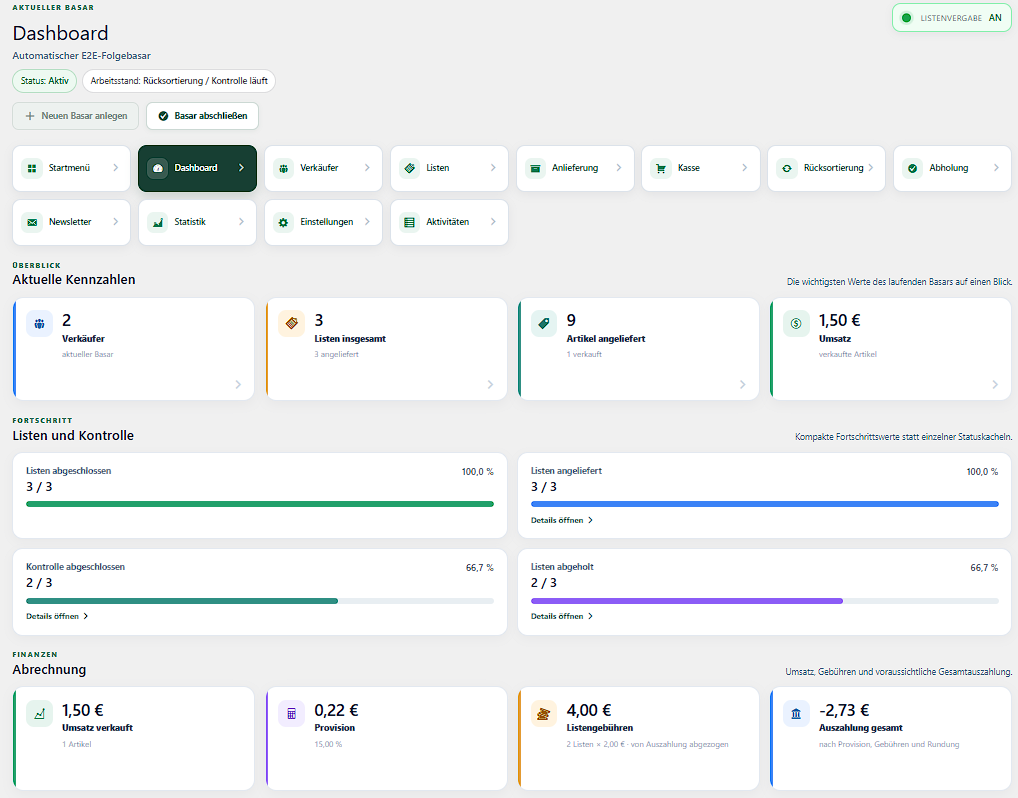The width and height of the screenshot is (1018, 798).
Task: Click the blue people icon on the '2 Verkäufer' card
Action: 40,323
